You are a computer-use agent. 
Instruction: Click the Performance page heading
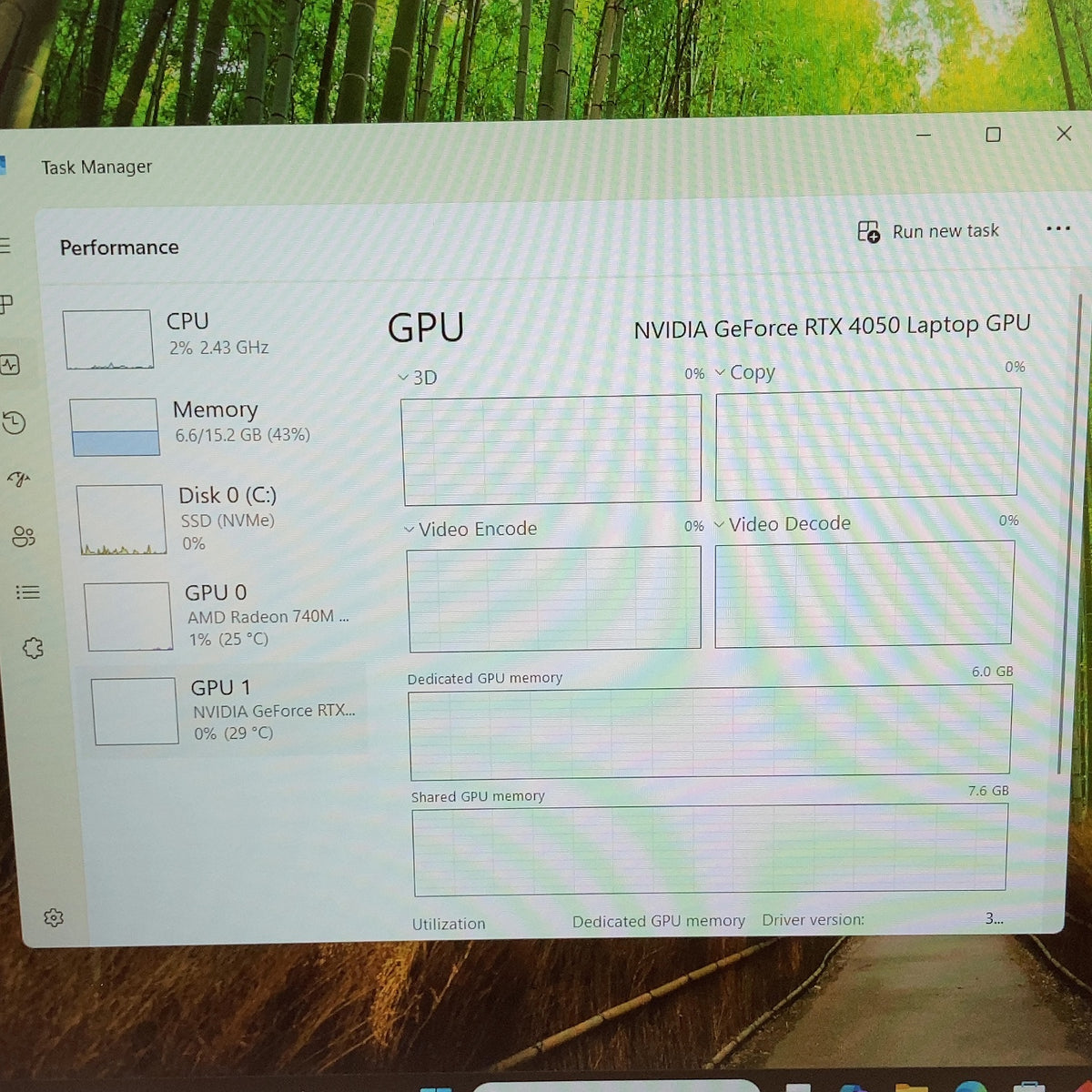tap(119, 248)
